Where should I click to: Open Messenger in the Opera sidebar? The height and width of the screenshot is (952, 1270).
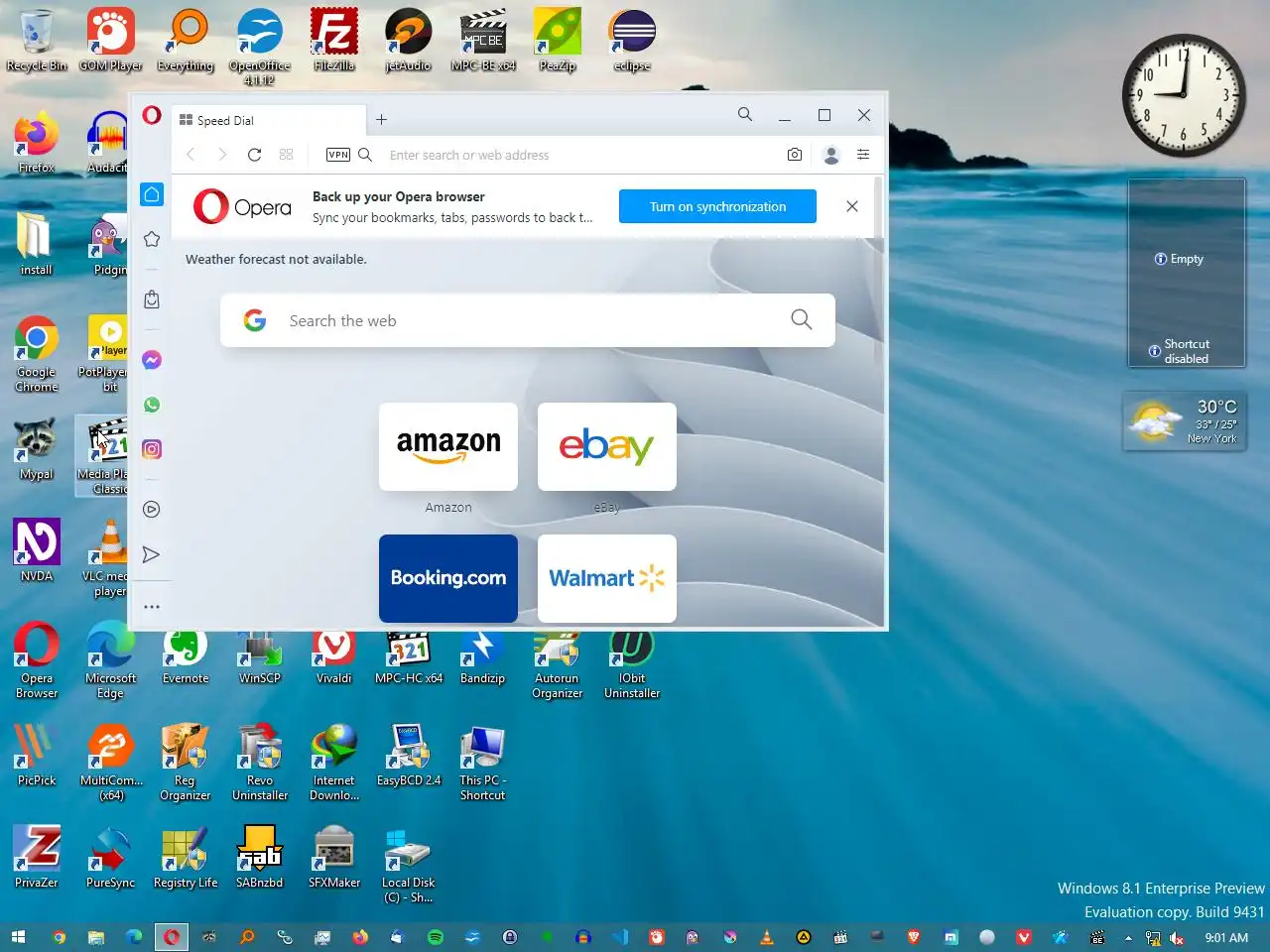click(152, 360)
